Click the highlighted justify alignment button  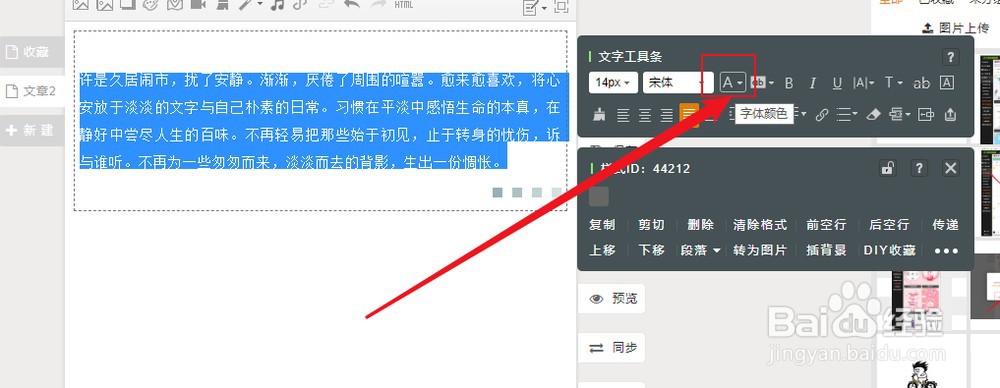[x=689, y=115]
